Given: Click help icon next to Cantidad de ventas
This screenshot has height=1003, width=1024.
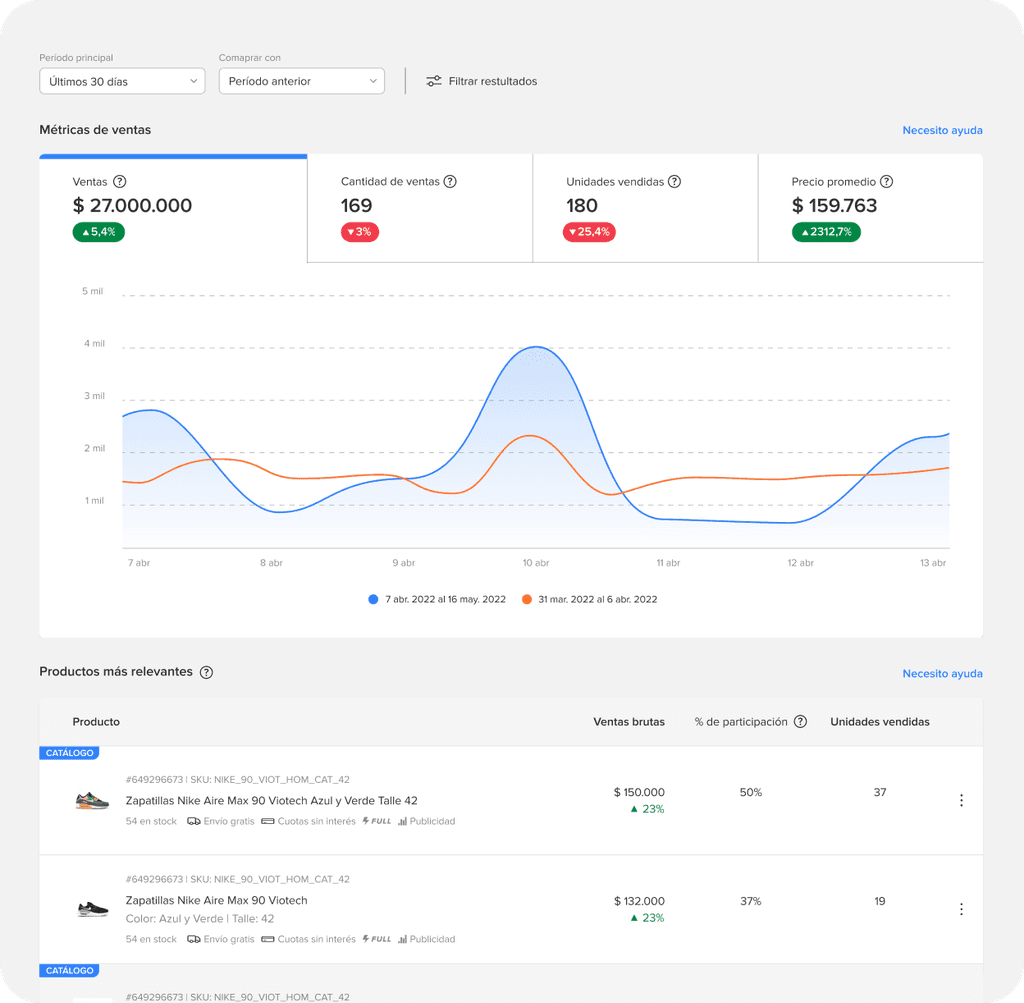Looking at the screenshot, I should click(x=450, y=182).
